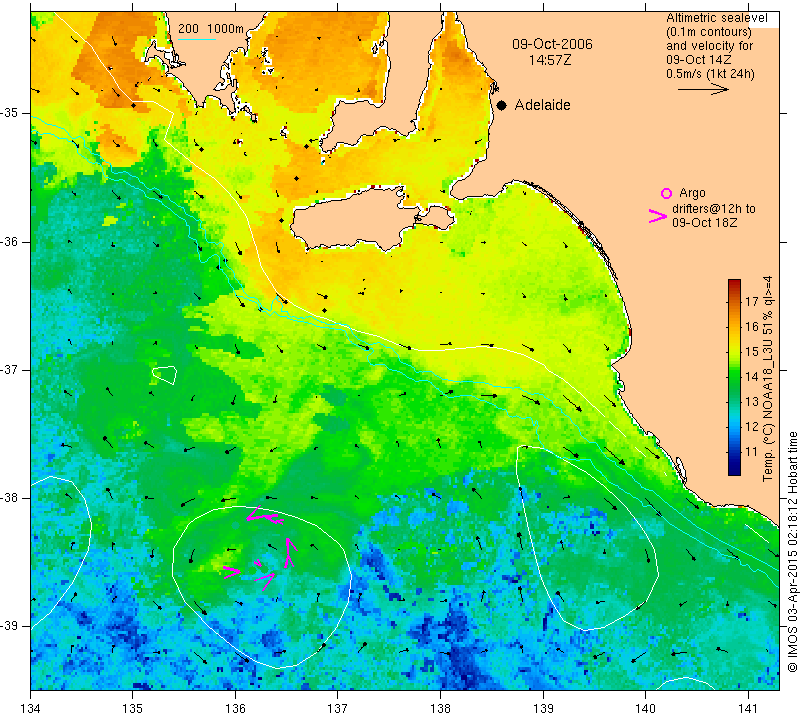Click the latitude axis label -37

tap(9, 369)
